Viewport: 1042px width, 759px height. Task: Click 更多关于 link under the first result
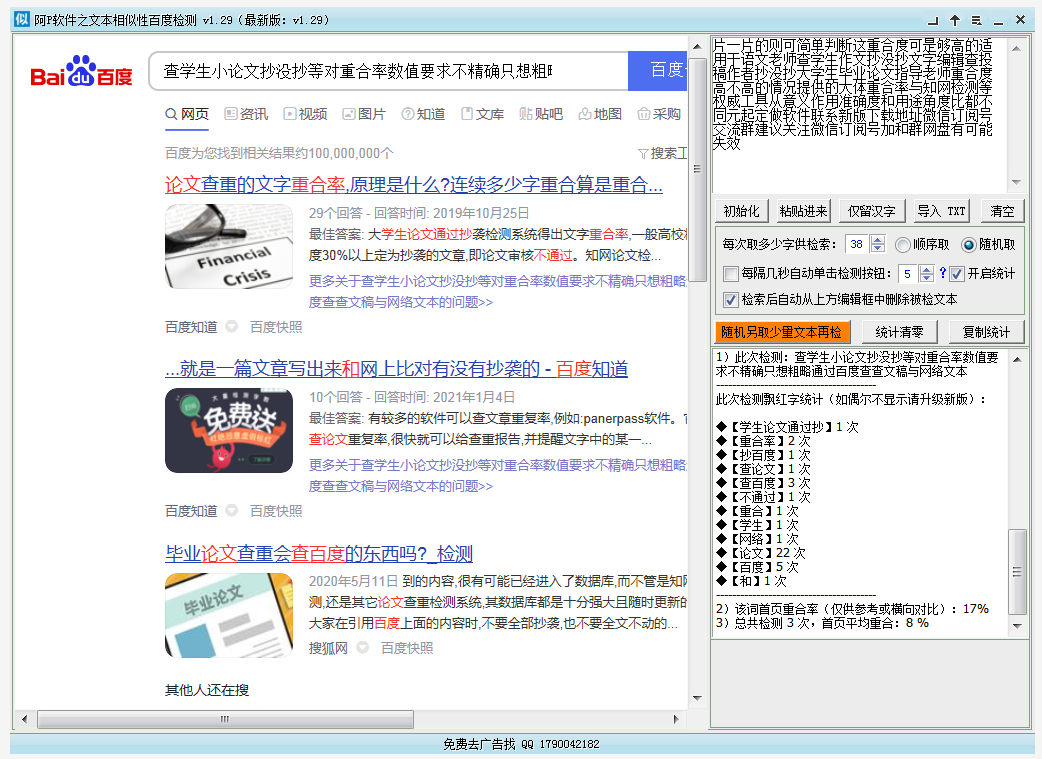tap(497, 291)
